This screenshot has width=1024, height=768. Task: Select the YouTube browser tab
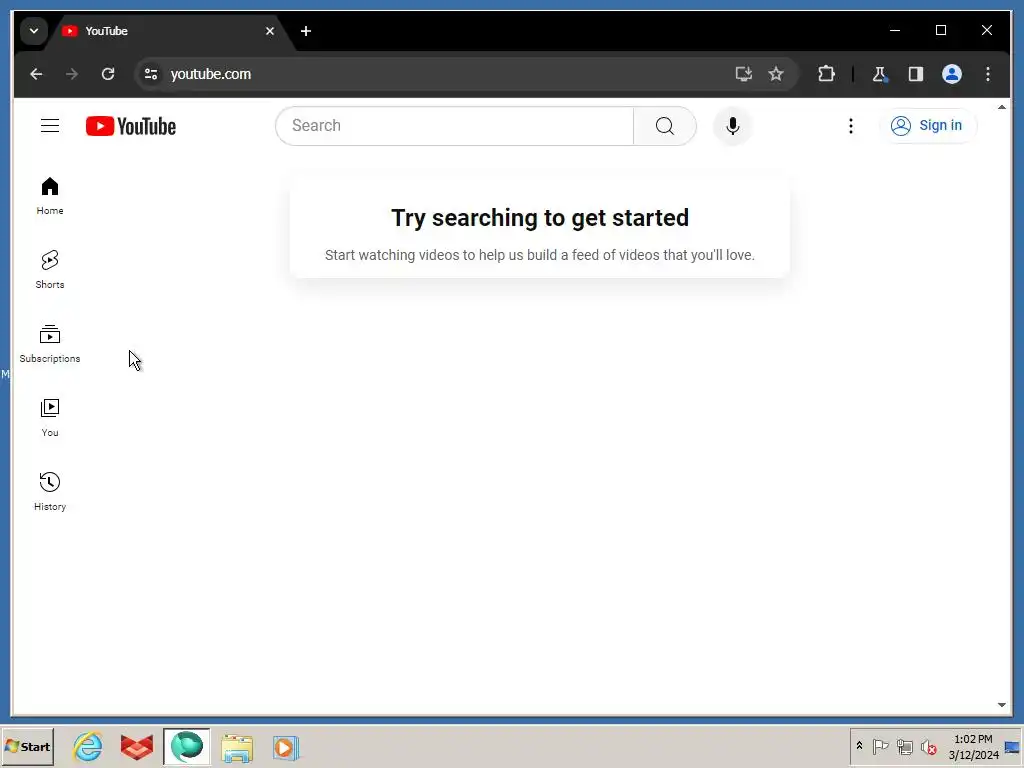[167, 31]
